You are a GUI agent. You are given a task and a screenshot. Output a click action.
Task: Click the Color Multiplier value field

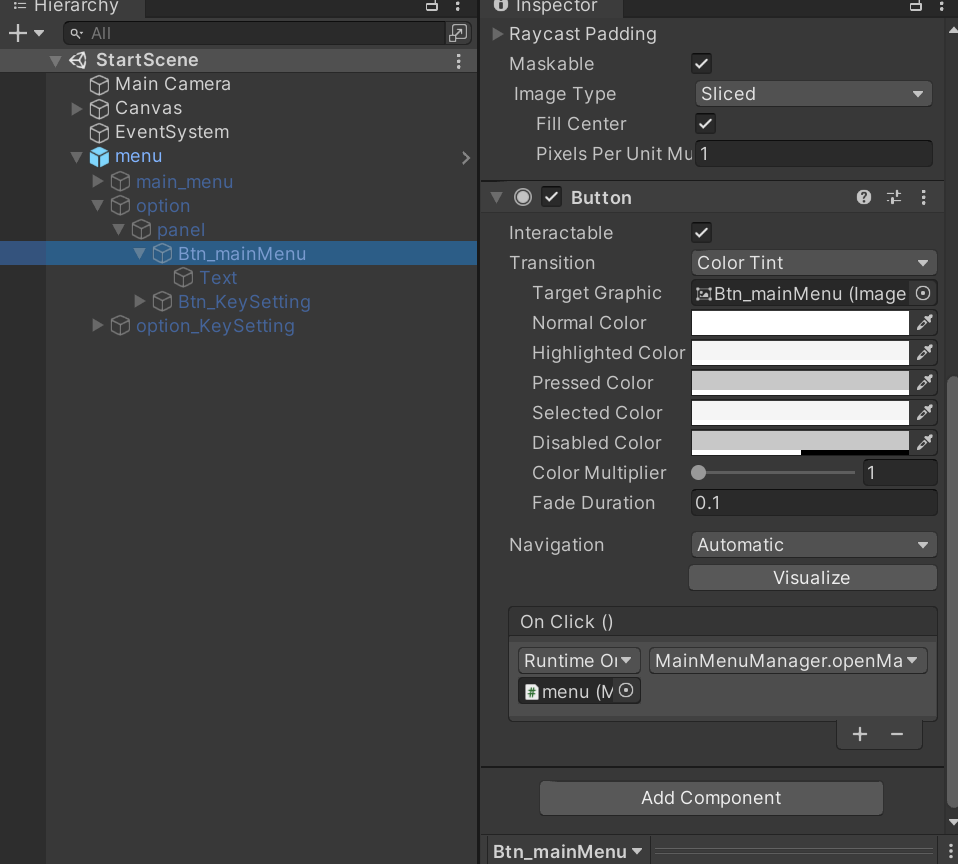[x=899, y=472]
